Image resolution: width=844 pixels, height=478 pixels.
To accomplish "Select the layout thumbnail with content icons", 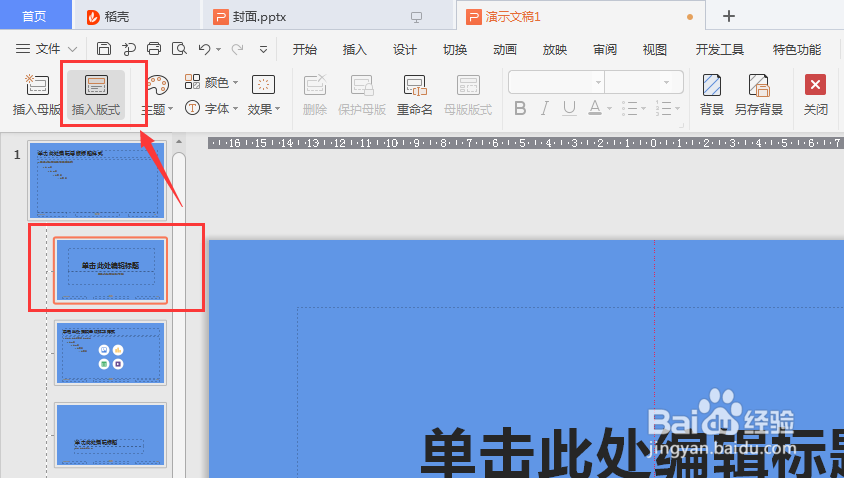I will point(110,353).
